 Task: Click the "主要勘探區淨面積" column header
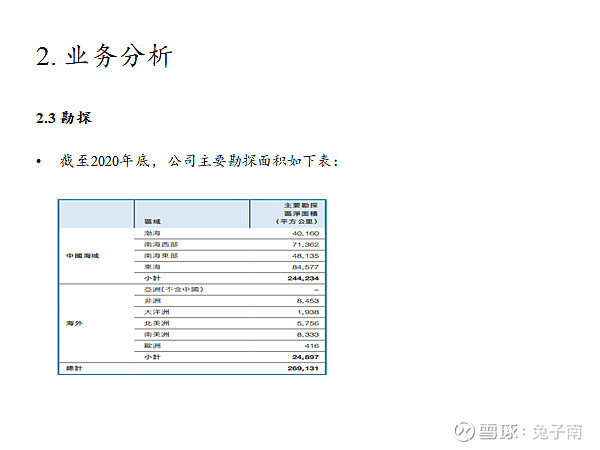pos(297,214)
